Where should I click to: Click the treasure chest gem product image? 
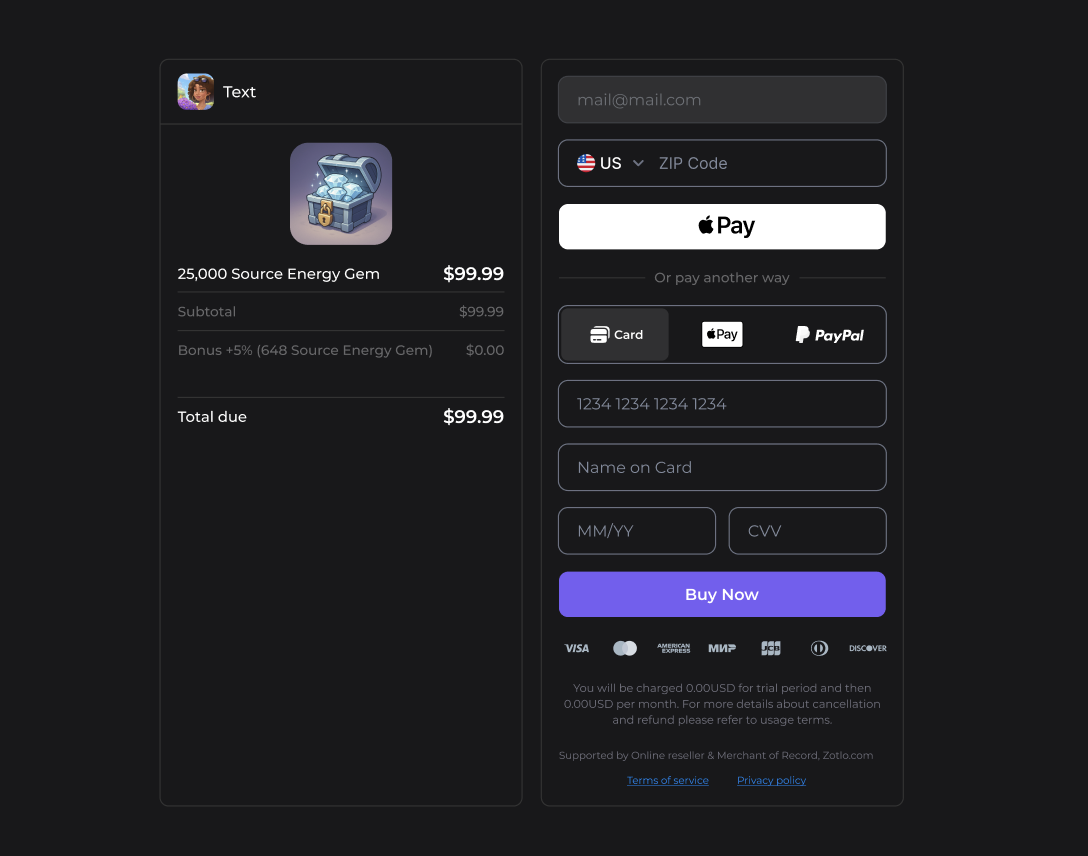pos(341,194)
